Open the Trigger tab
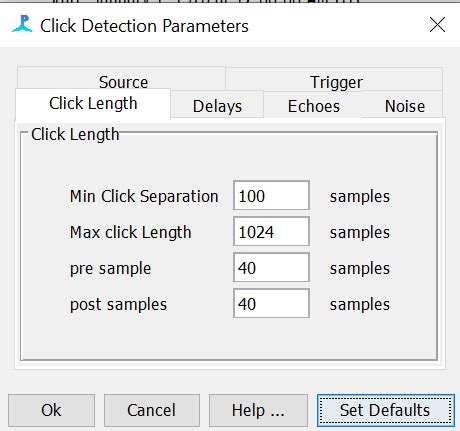Image resolution: width=460 pixels, height=431 pixels. click(334, 79)
